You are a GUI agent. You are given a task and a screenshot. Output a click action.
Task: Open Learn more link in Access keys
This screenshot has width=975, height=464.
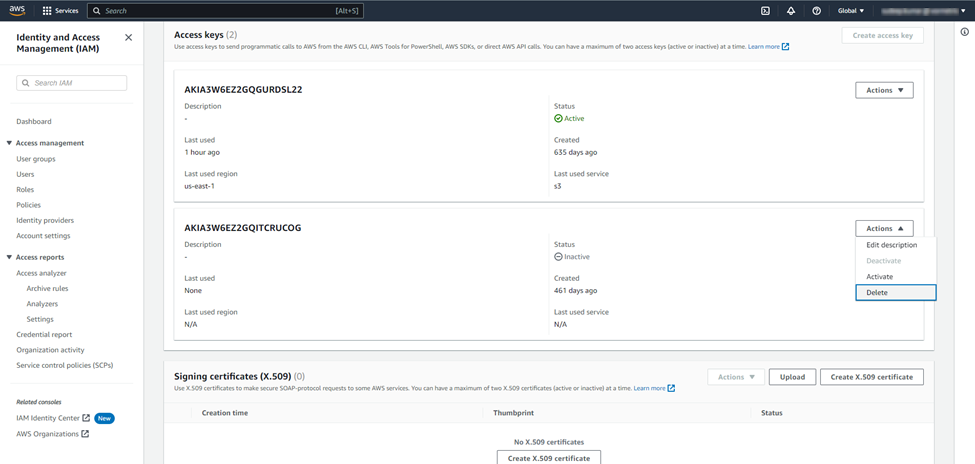point(769,47)
